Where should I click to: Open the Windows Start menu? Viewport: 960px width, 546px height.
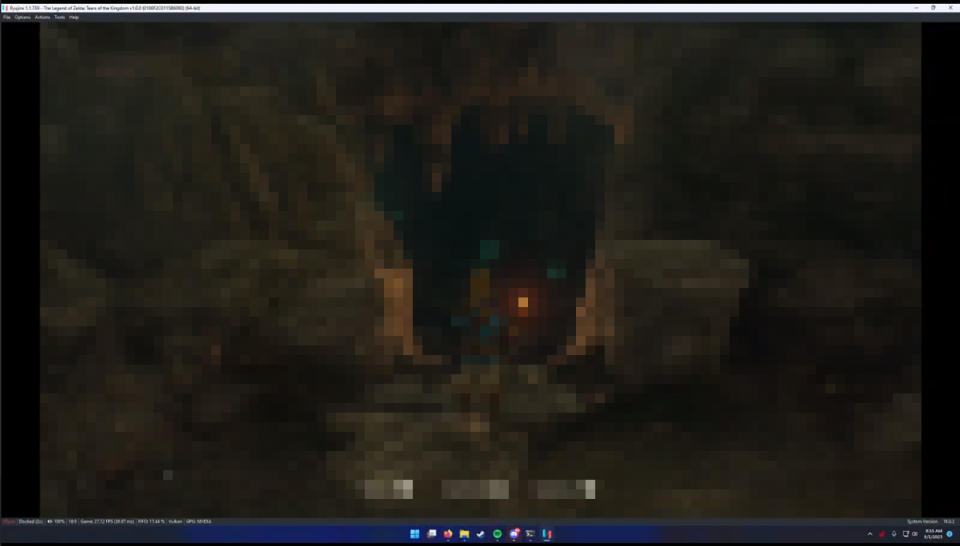tap(415, 534)
